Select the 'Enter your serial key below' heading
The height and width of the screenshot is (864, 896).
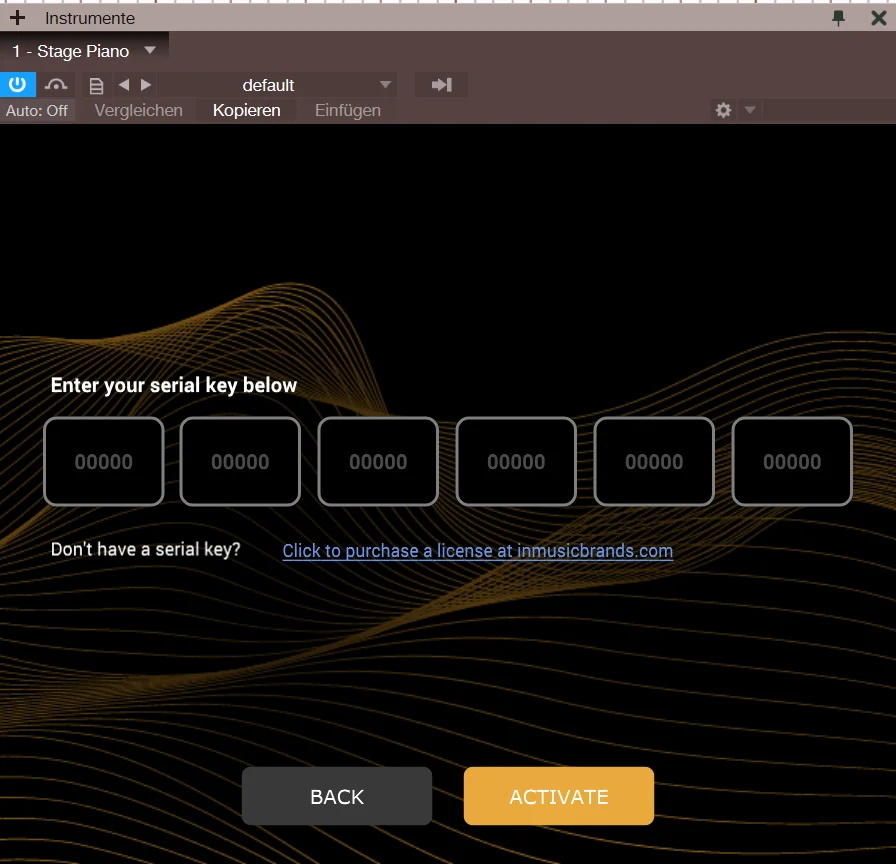pos(174,385)
